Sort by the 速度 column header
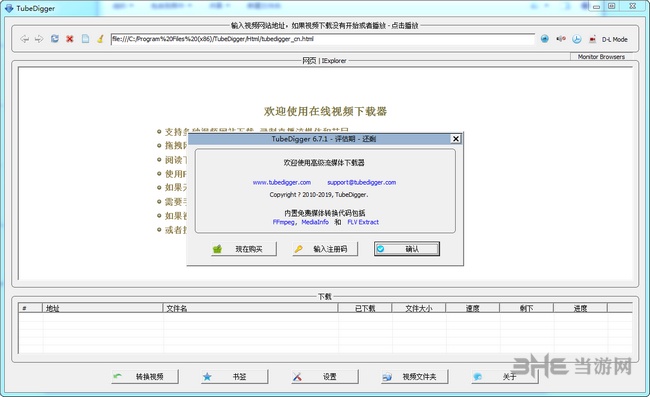650x397 pixels. [473, 308]
